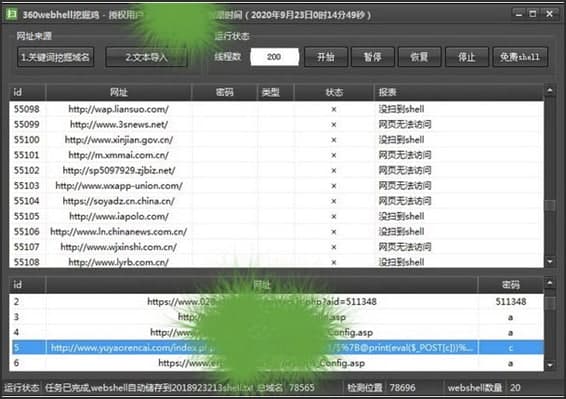Stop the task with 停止 button
This screenshot has width=566, height=399.
(x=467, y=57)
